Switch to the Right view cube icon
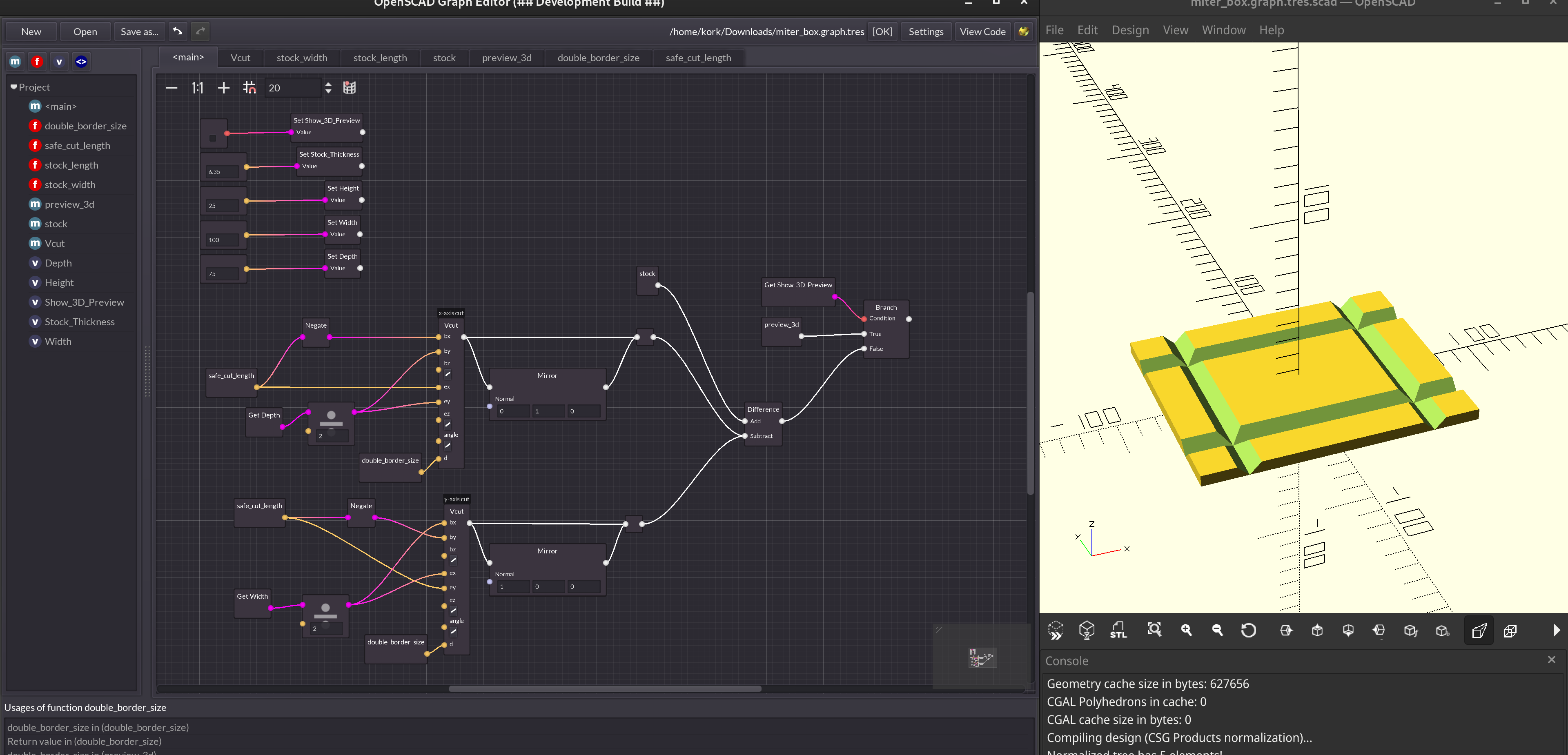 tap(1285, 630)
